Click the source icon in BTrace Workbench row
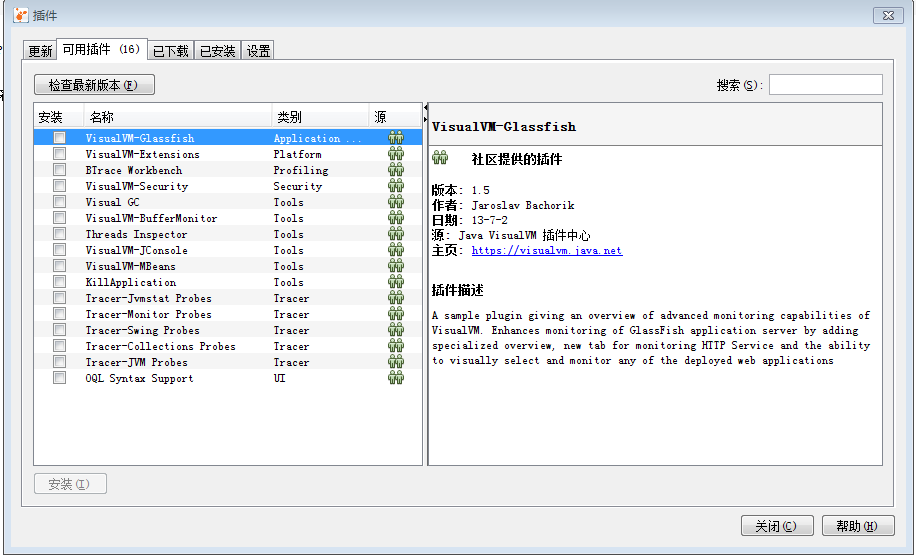 [x=396, y=169]
